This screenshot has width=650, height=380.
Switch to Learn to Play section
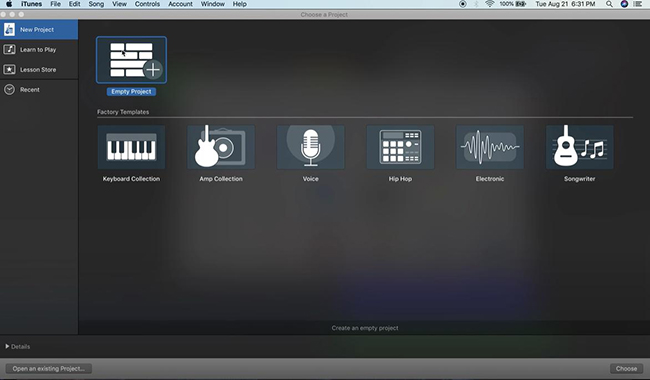coord(38,49)
